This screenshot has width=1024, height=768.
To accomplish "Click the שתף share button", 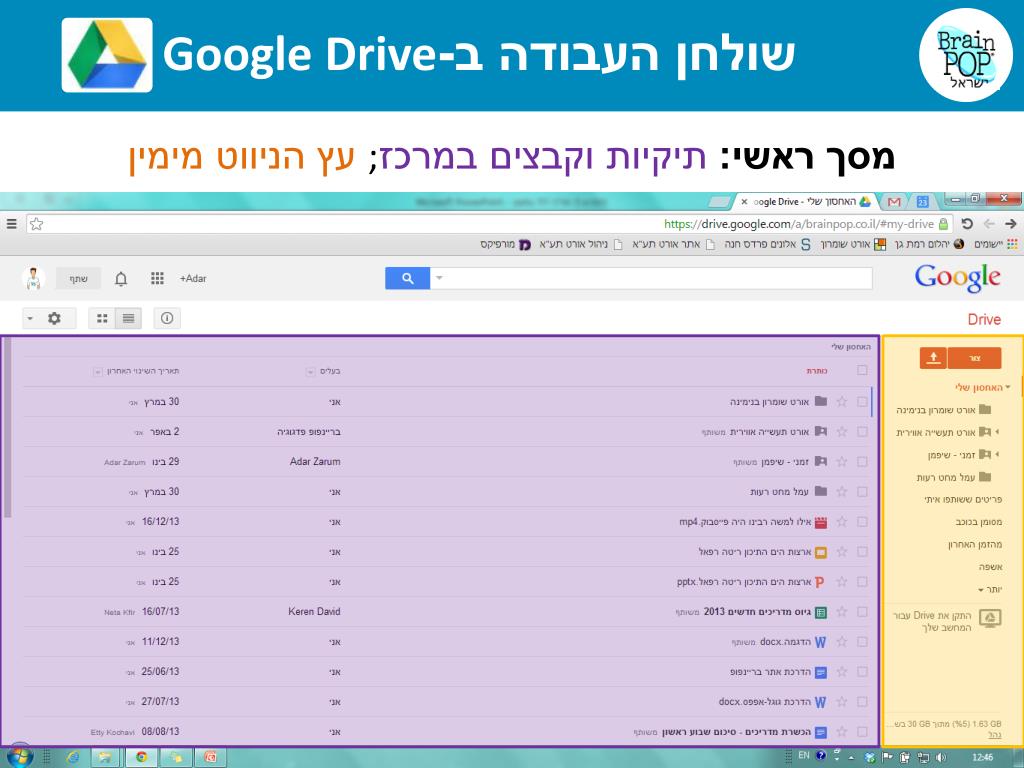I will coord(78,278).
